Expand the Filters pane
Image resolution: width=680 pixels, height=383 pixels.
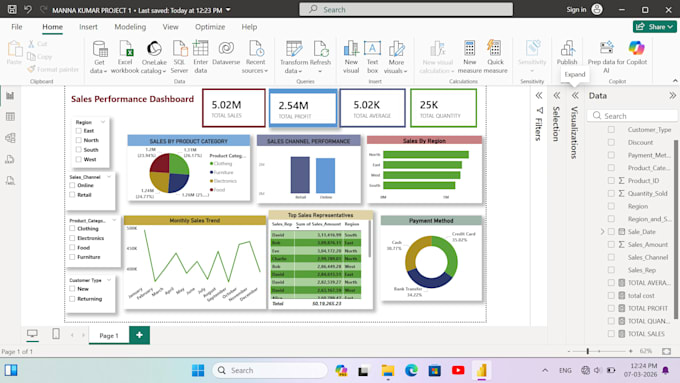click(x=539, y=95)
